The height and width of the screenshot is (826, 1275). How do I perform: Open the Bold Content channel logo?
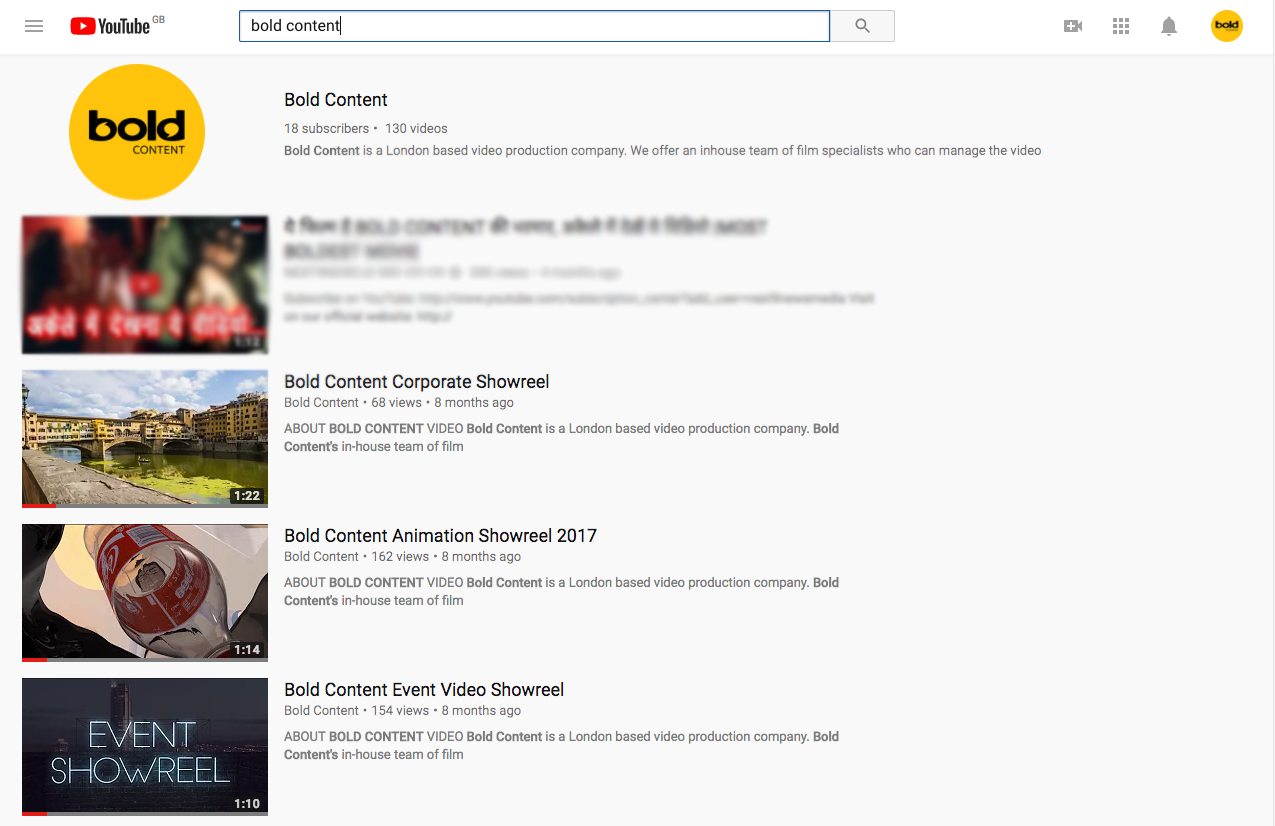[137, 132]
